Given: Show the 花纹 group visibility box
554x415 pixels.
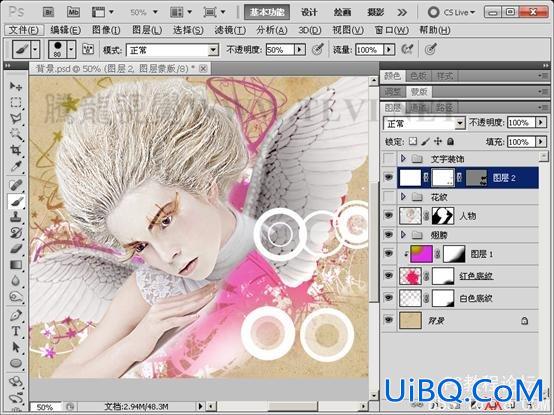Looking at the screenshot, I should (389, 196).
